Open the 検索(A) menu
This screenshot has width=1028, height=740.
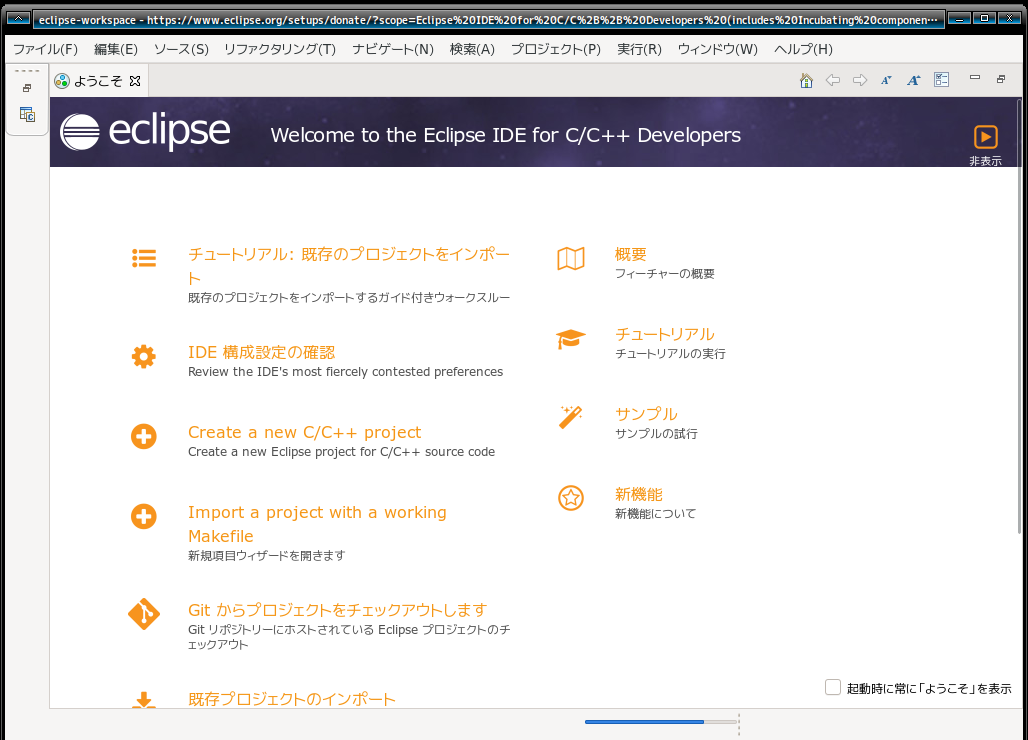pos(472,49)
